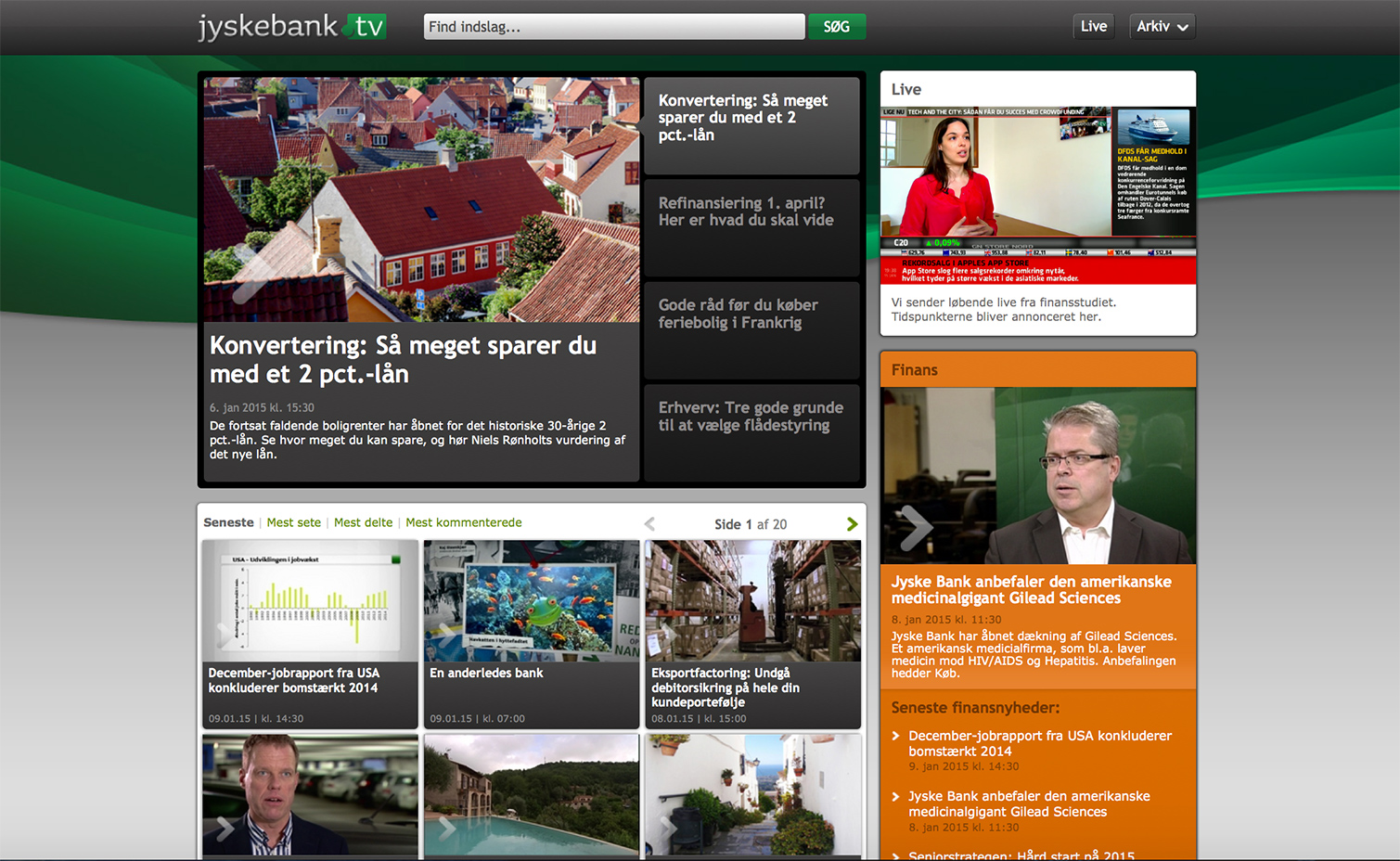This screenshot has height=861, width=1400.
Task: Go to next page of video list
Action: (x=852, y=524)
